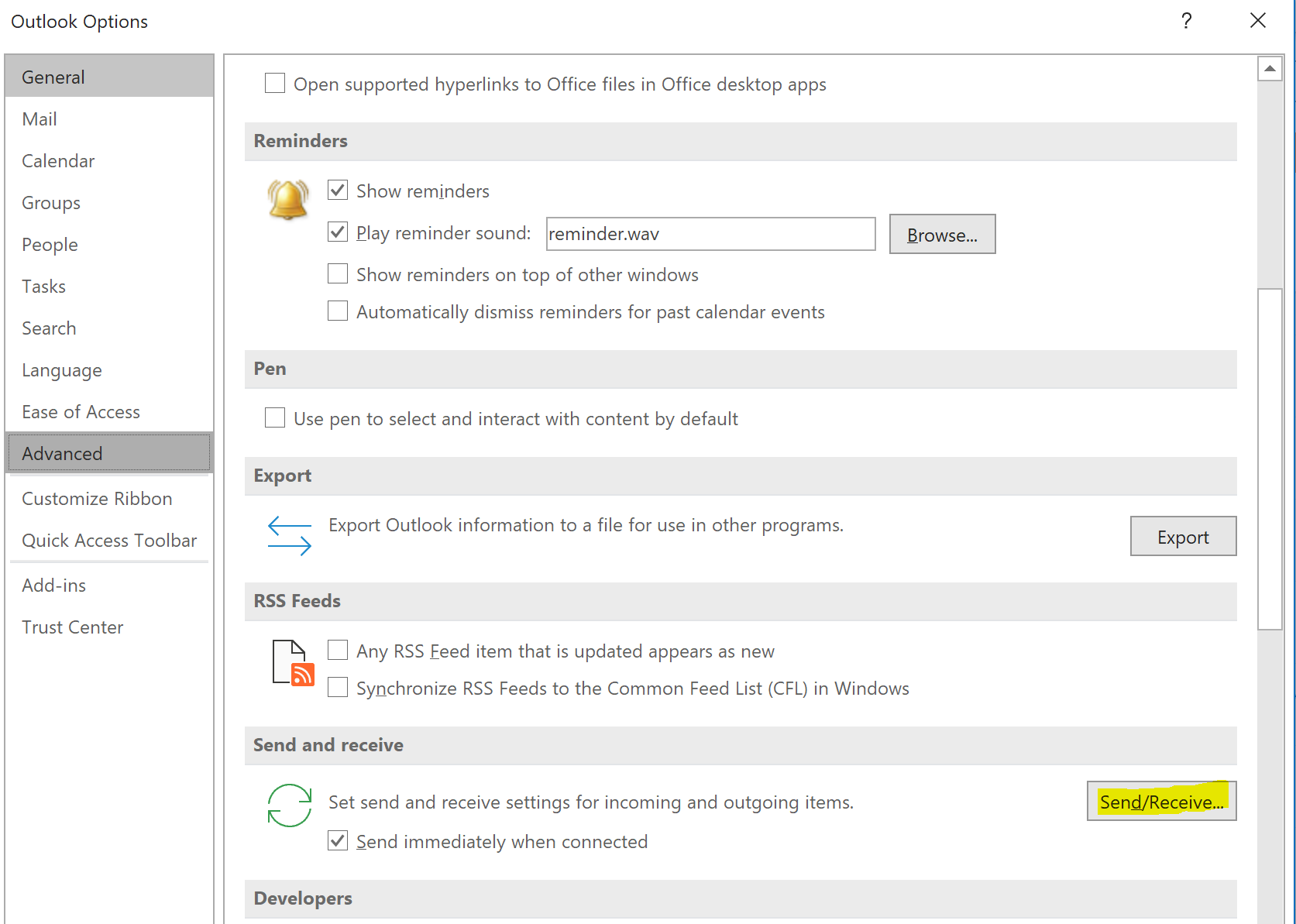The image size is (1296, 924).
Task: Click the Export section header
Action: tap(741, 476)
